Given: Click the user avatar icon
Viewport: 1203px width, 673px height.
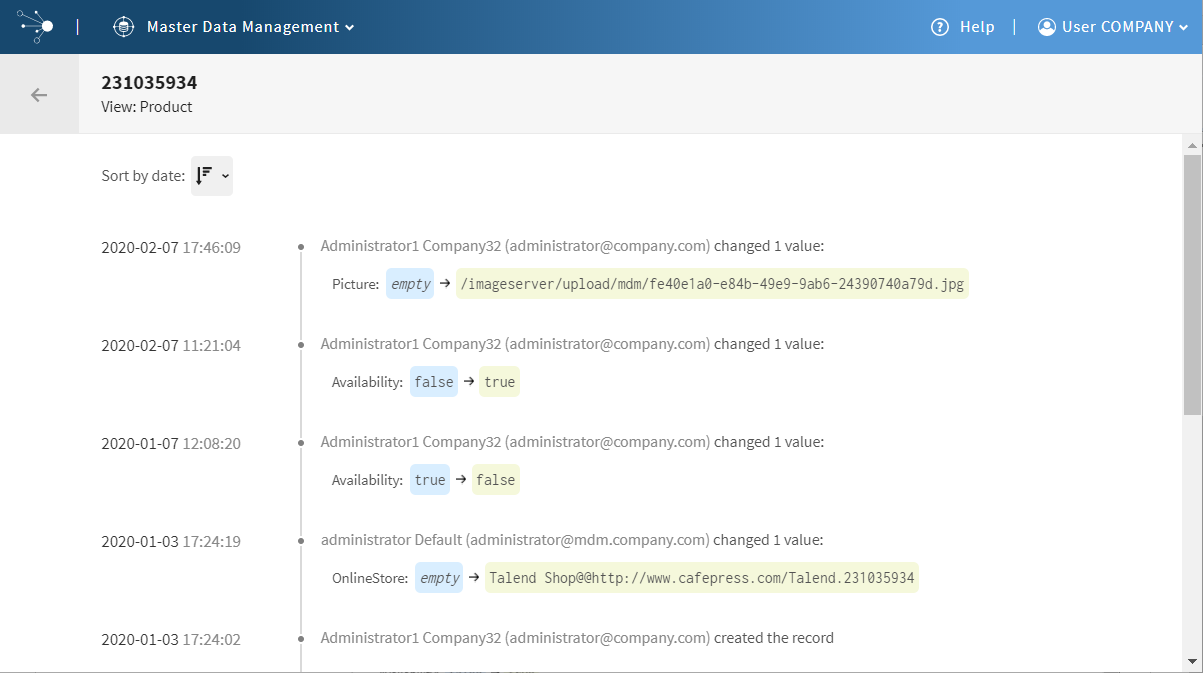Looking at the screenshot, I should (x=1047, y=27).
